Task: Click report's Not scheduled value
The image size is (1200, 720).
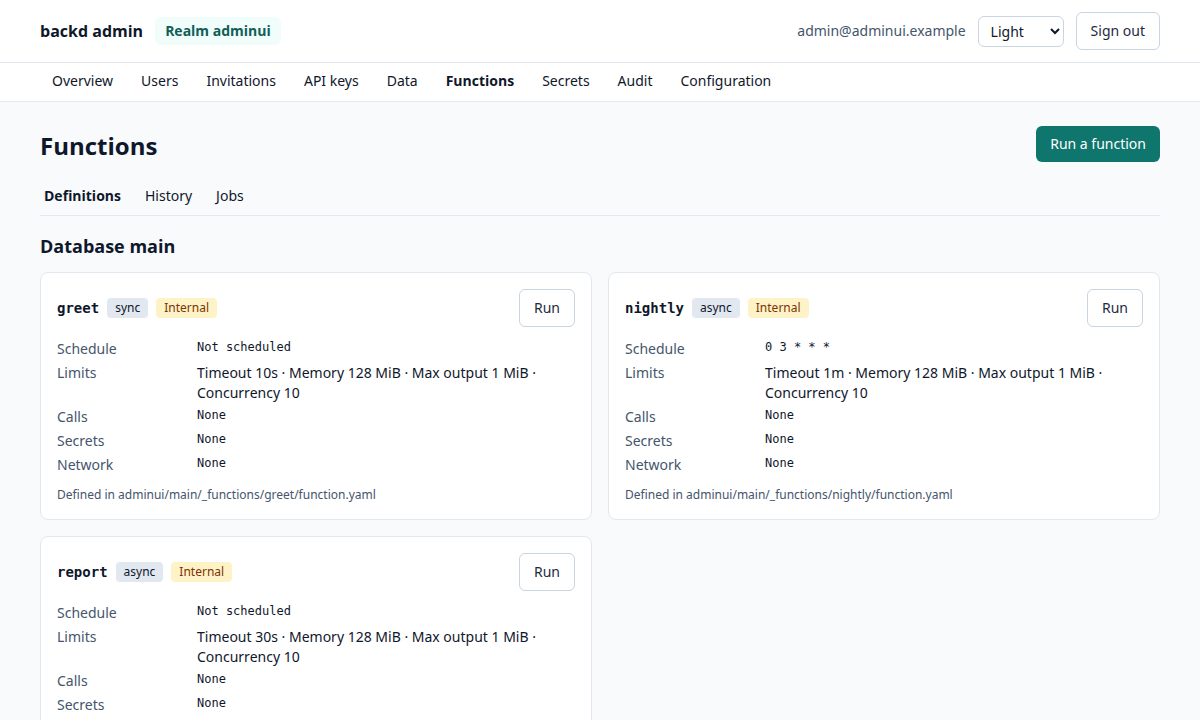Action: (x=244, y=611)
